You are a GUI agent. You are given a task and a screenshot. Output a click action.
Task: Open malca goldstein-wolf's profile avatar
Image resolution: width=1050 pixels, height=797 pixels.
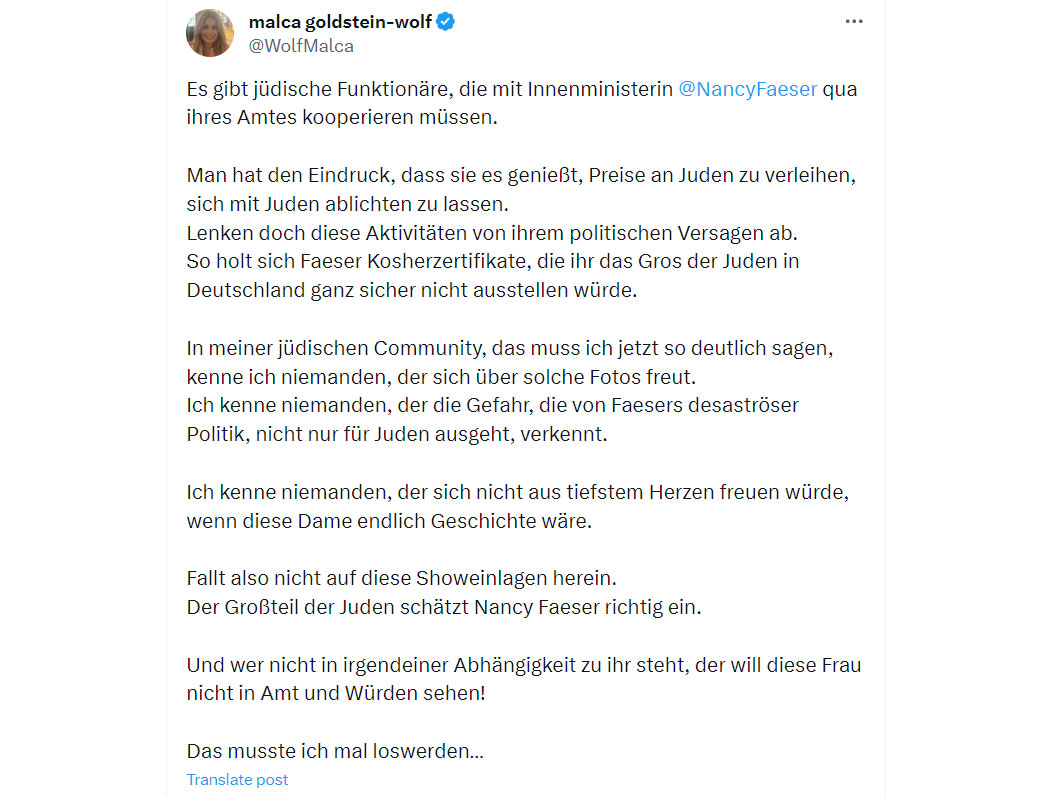pos(210,33)
